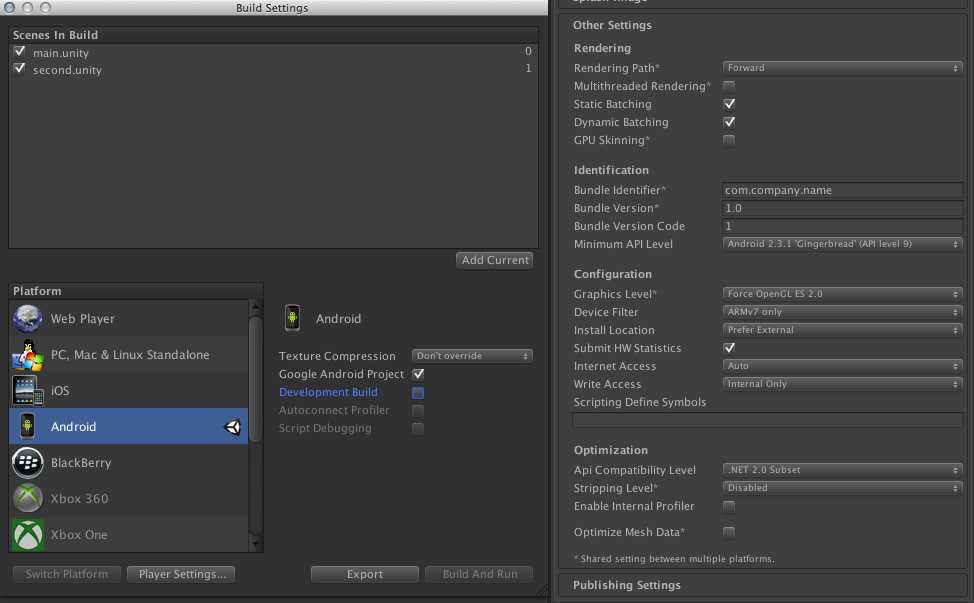Open the Install Location dropdown
The height and width of the screenshot is (603, 974).
(842, 330)
